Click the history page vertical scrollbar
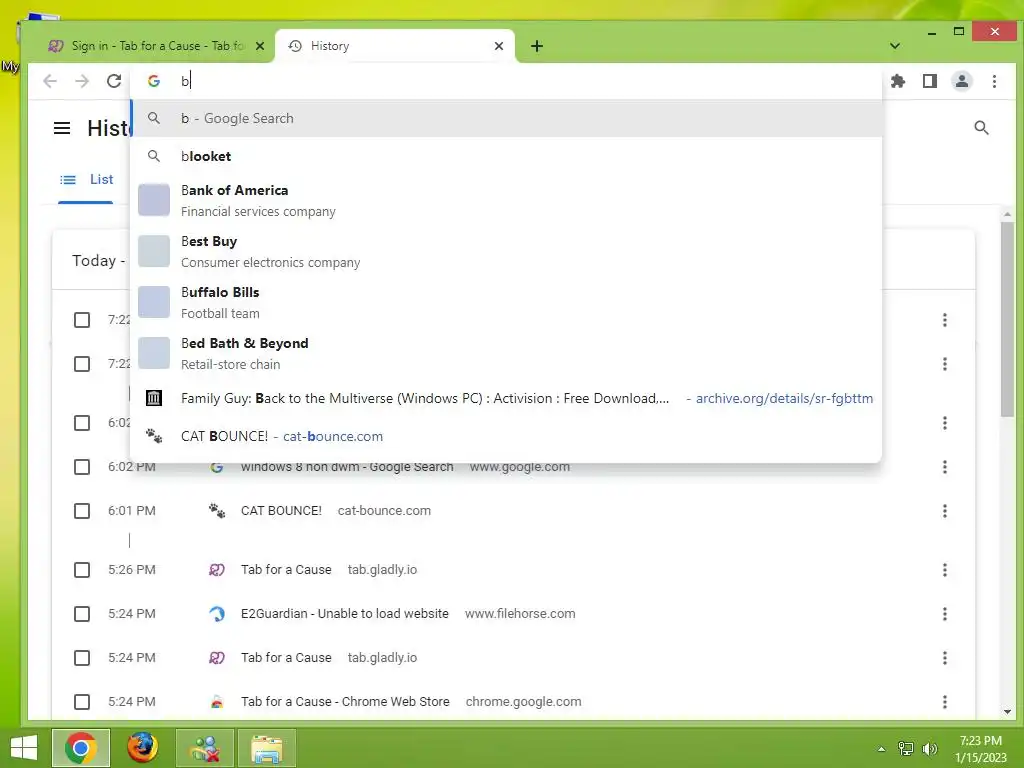 (1007, 319)
